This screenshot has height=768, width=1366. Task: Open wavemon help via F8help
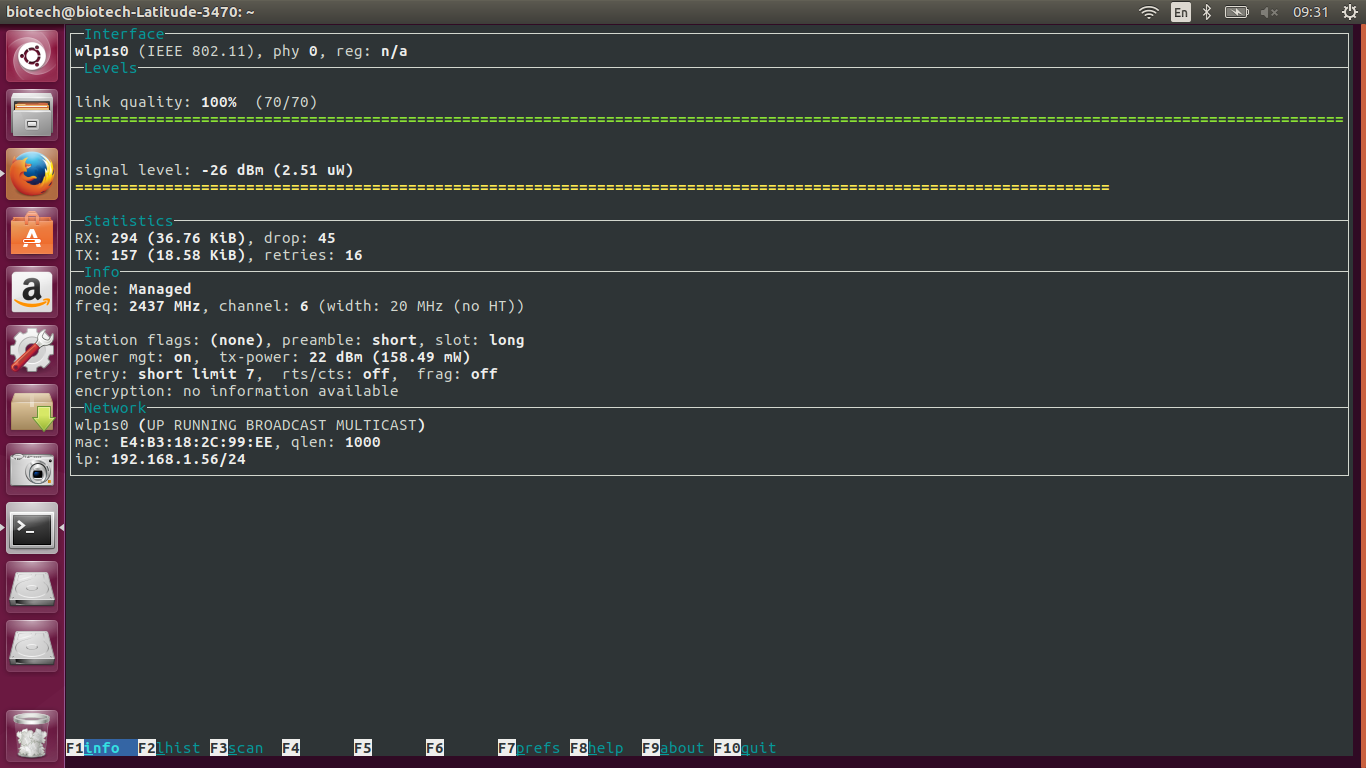(597, 747)
